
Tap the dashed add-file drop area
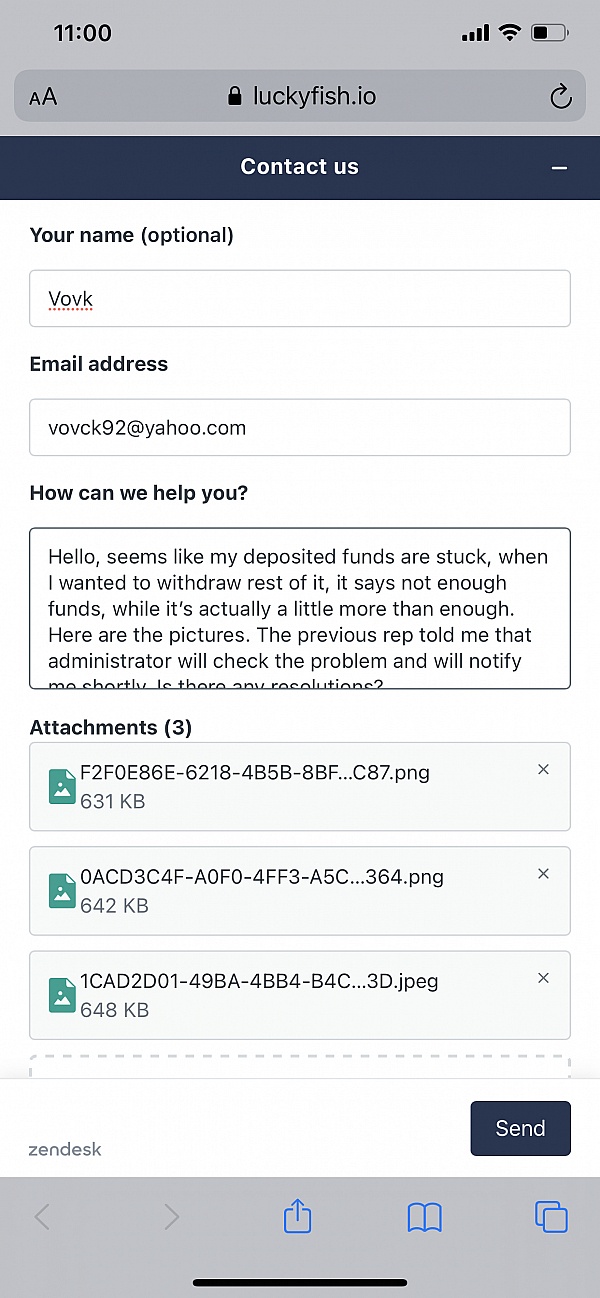point(300,1066)
